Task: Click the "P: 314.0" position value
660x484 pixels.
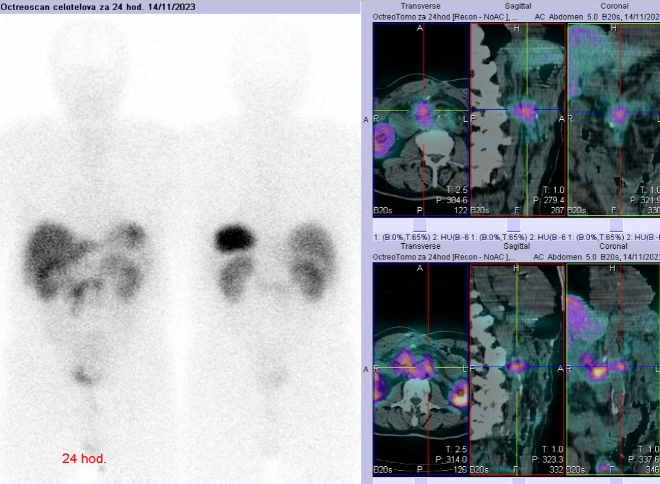Action: tap(452, 460)
